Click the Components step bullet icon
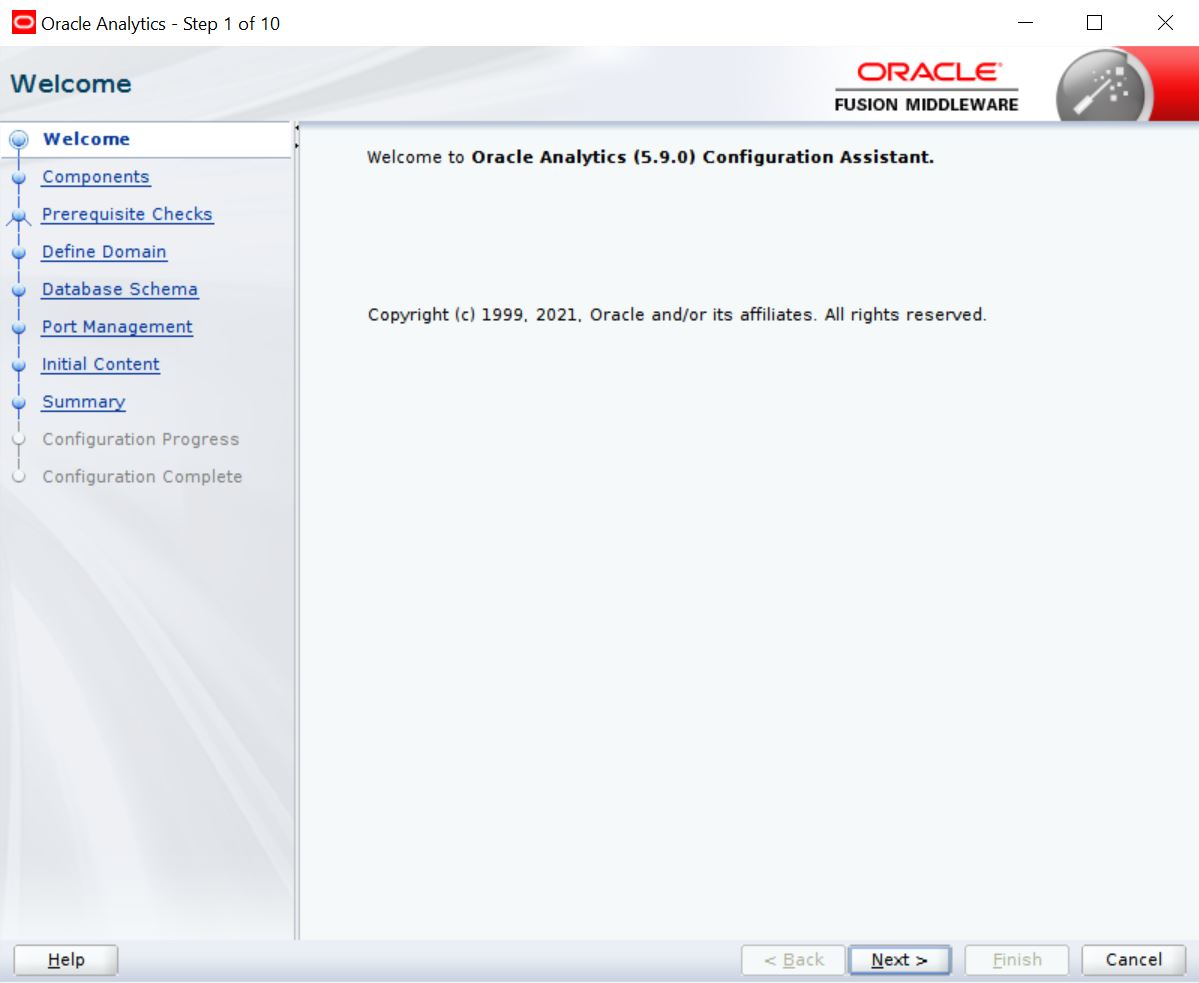 coord(19,177)
